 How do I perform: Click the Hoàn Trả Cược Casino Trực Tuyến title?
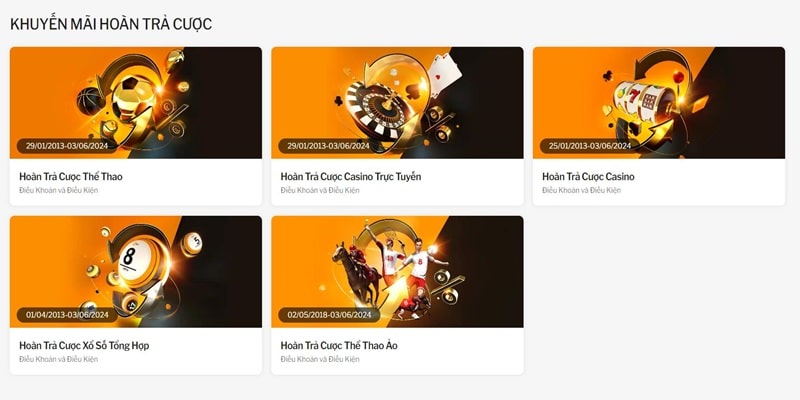click(351, 177)
